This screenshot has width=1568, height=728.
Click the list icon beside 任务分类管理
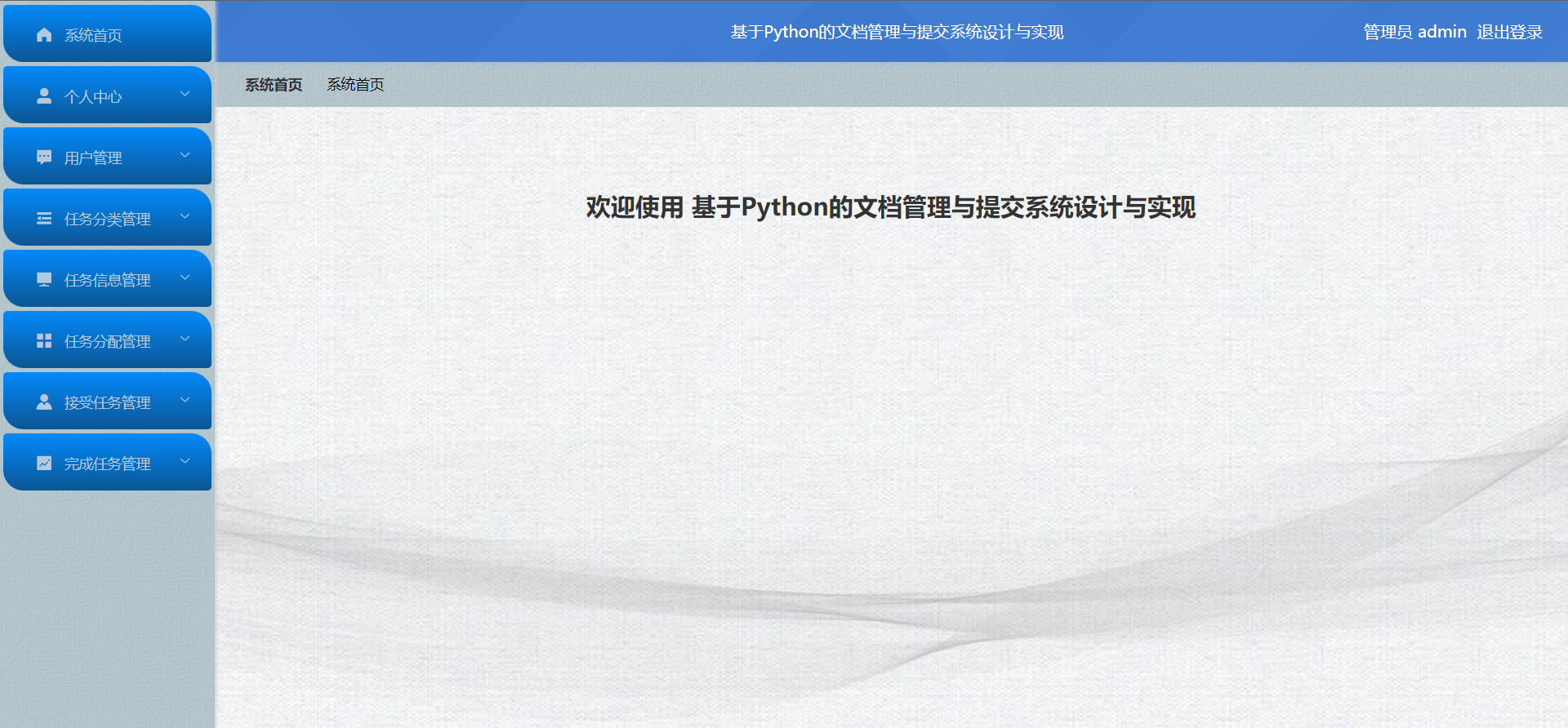click(x=44, y=218)
